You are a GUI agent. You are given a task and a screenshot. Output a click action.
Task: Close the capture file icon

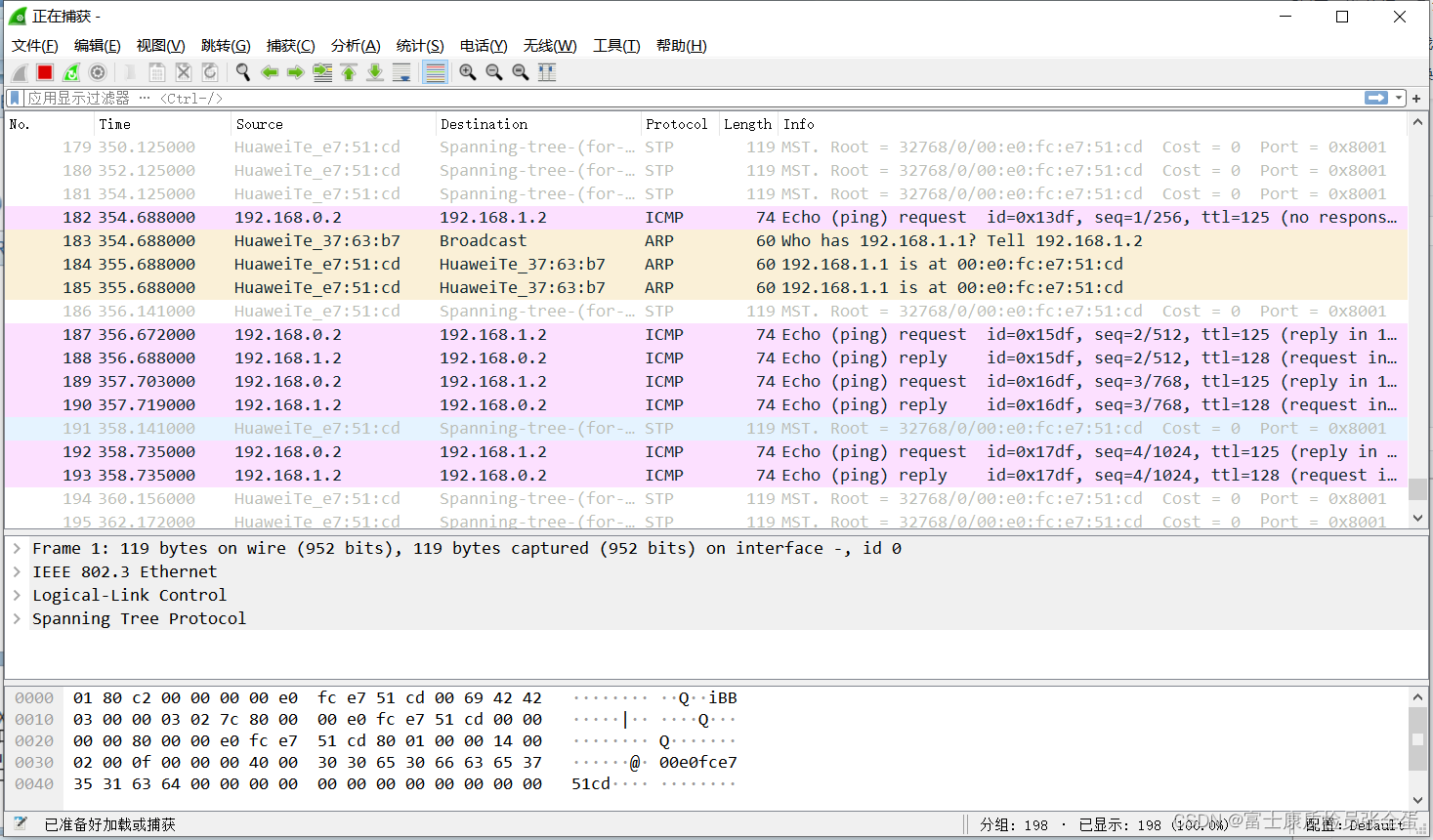tap(183, 72)
